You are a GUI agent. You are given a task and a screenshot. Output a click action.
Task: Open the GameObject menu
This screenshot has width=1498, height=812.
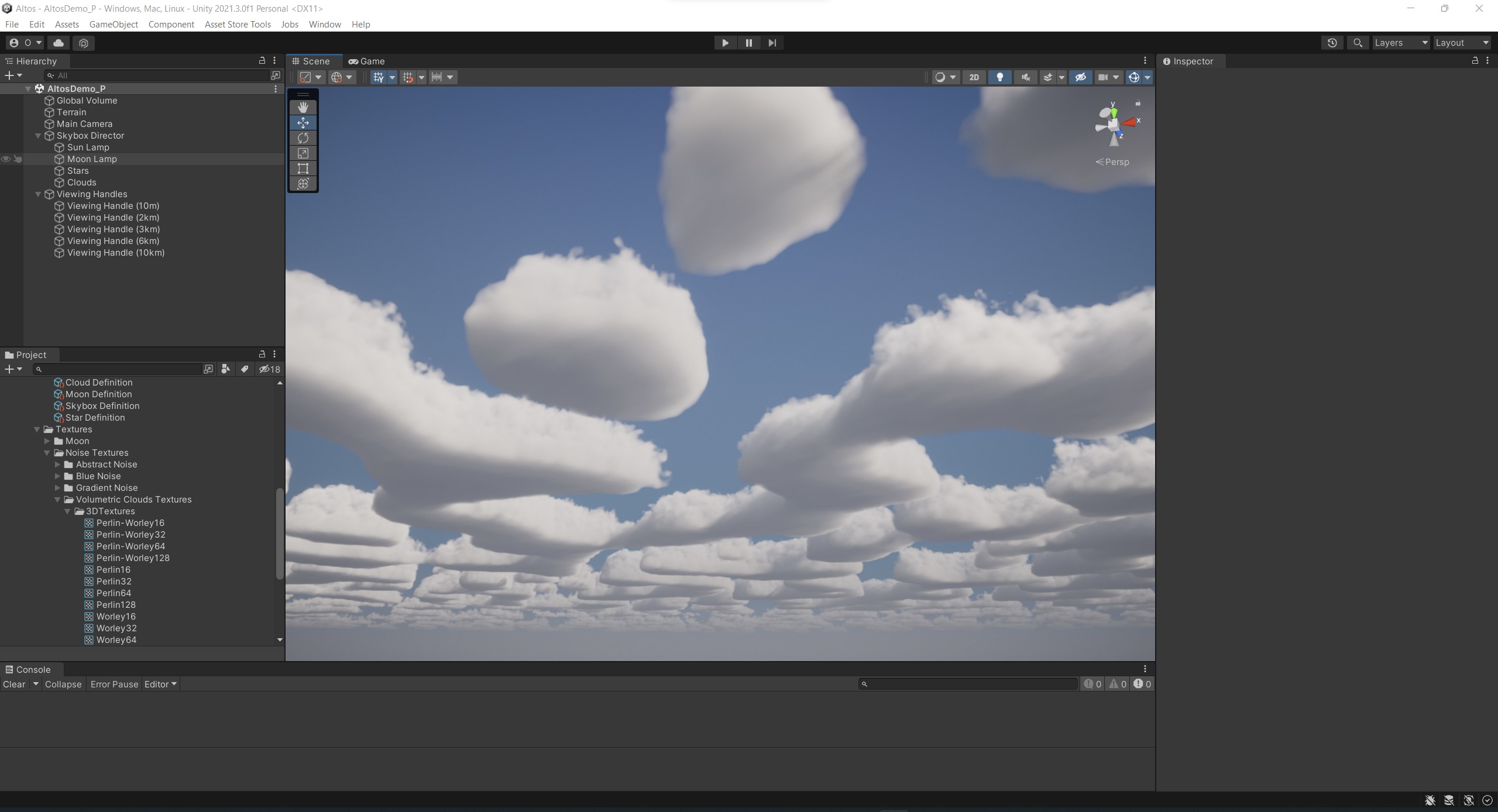pos(114,24)
